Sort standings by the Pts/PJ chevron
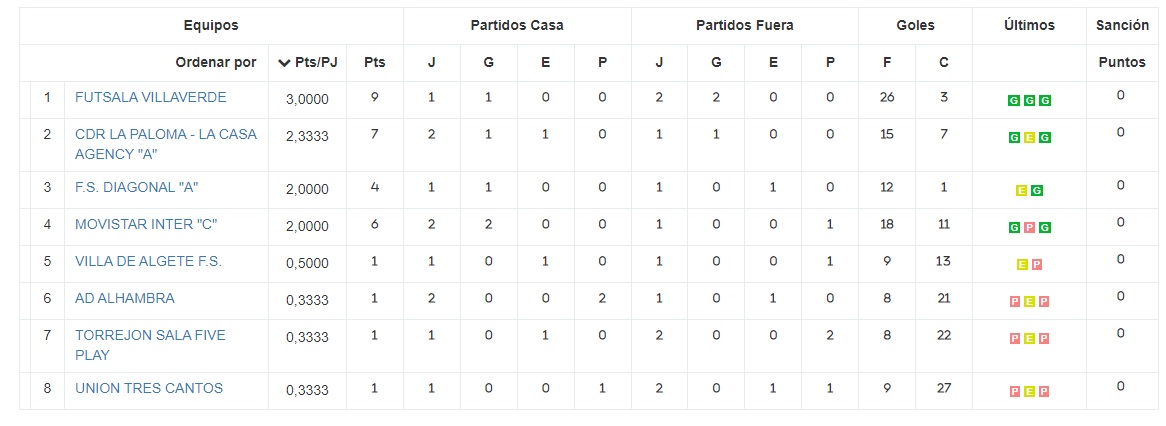This screenshot has width=1166, height=426. pyautogui.click(x=285, y=63)
